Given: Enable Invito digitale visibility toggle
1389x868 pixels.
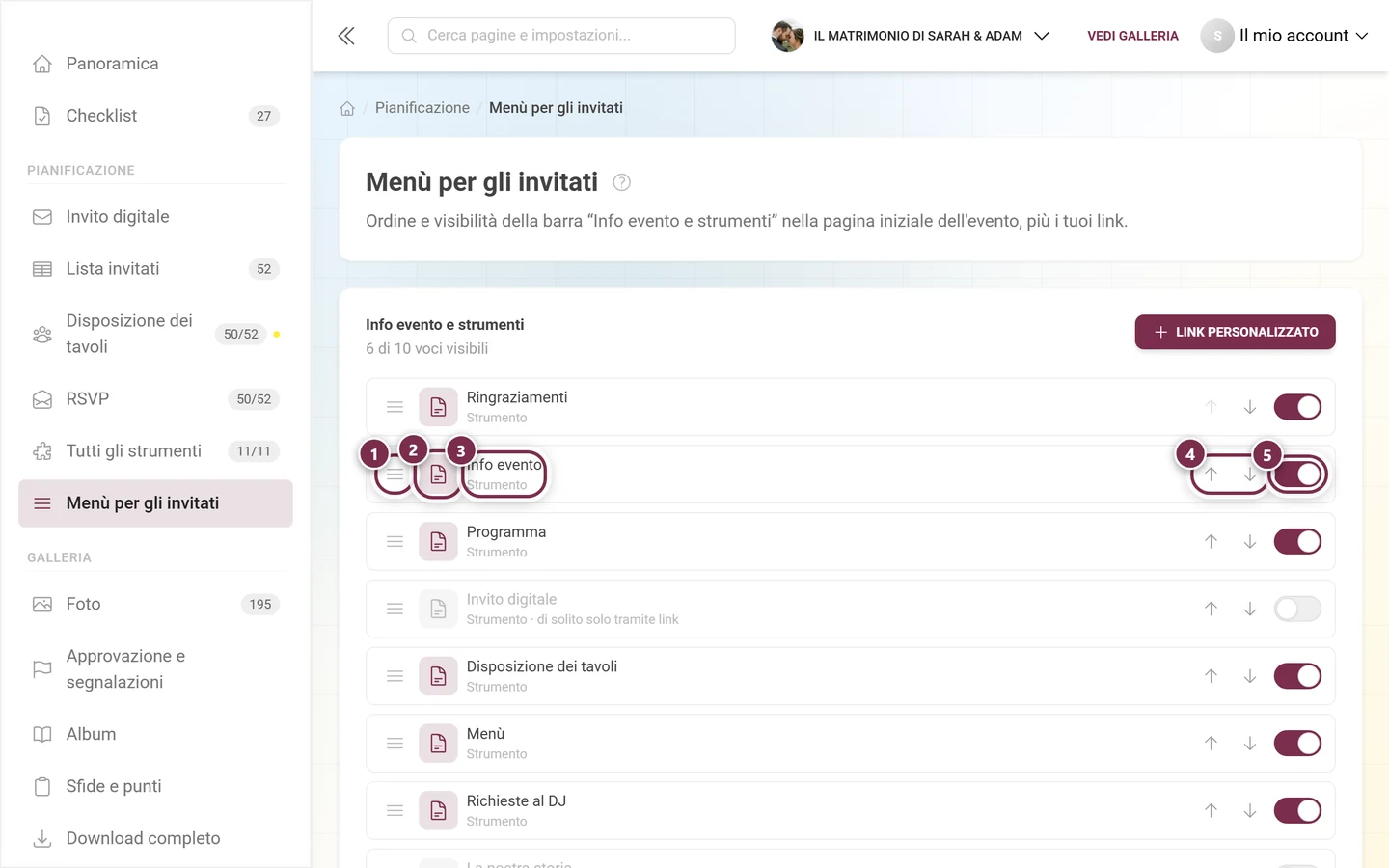Looking at the screenshot, I should [x=1297, y=609].
